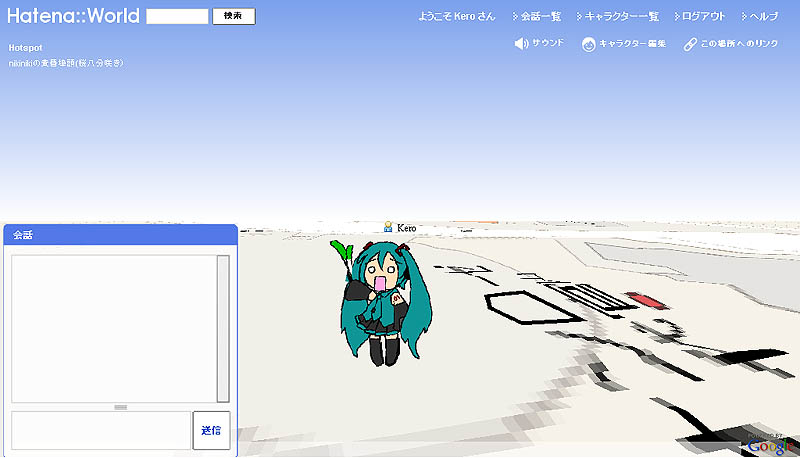Viewport: 800px width, 458px height.
Task: Click the nikinikiの食香地語 hotspot name
Action: pyautogui.click(x=66, y=63)
